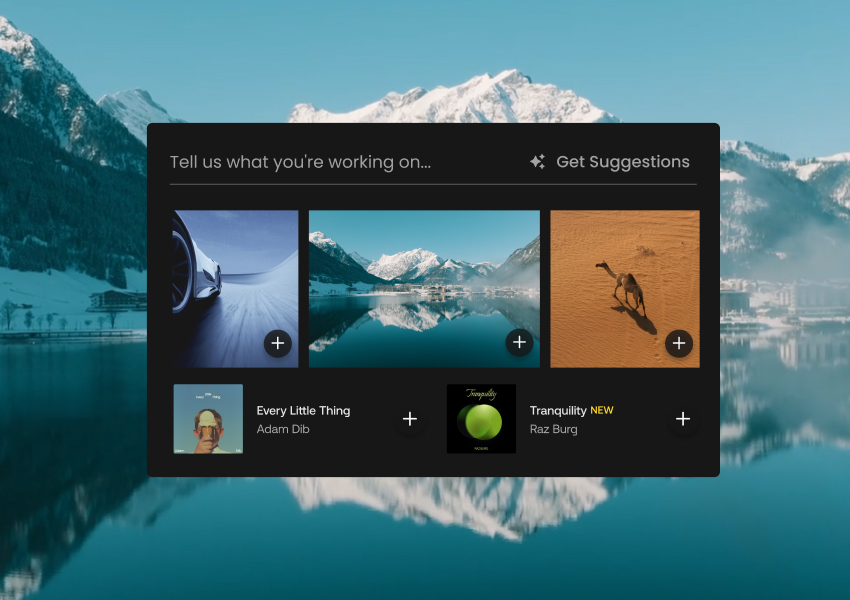Image resolution: width=850 pixels, height=600 pixels.
Task: Add Every Little Thing using its plus icon
Action: (410, 419)
